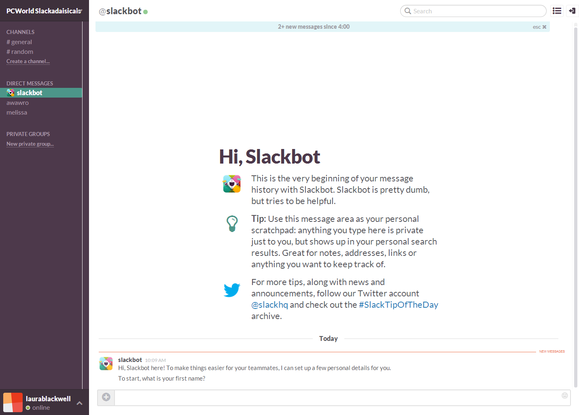The width and height of the screenshot is (579, 415).
Task: Click the Slackbot avatar in the intro
Action: (232, 184)
